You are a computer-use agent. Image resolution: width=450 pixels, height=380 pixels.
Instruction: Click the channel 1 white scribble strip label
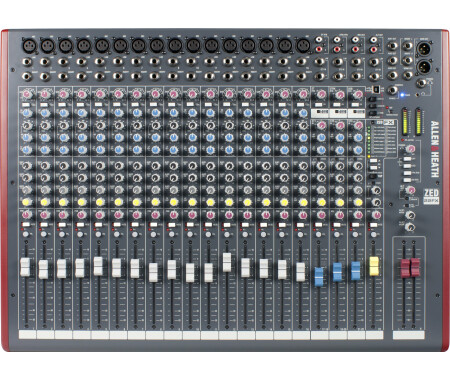tap(27, 335)
